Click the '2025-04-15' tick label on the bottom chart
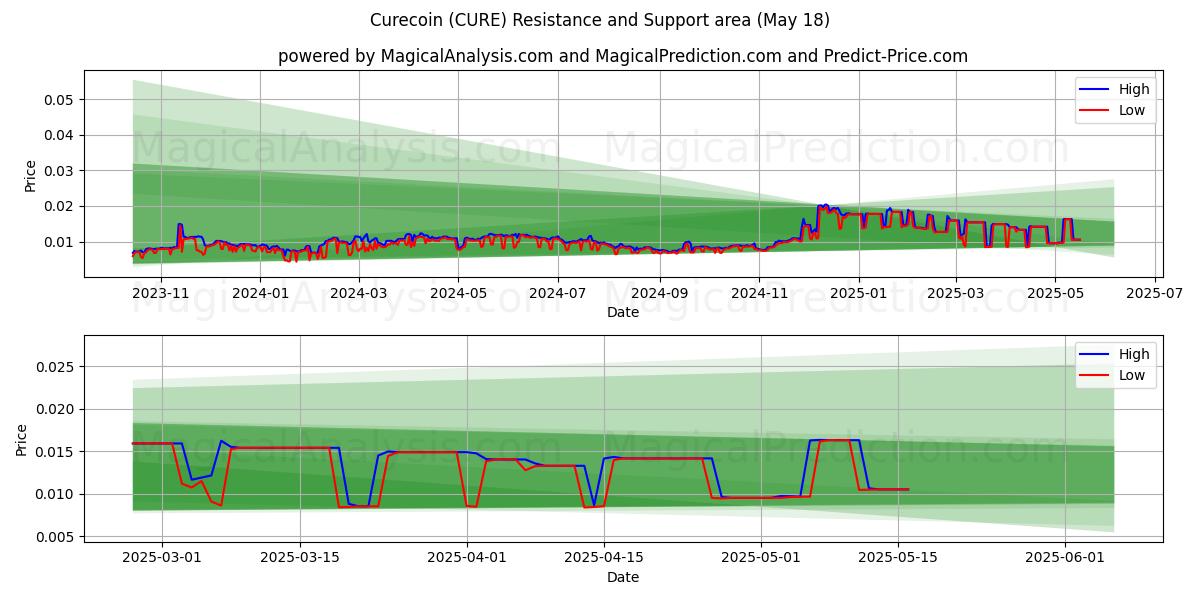Image resolution: width=1200 pixels, height=600 pixels. pos(604,558)
